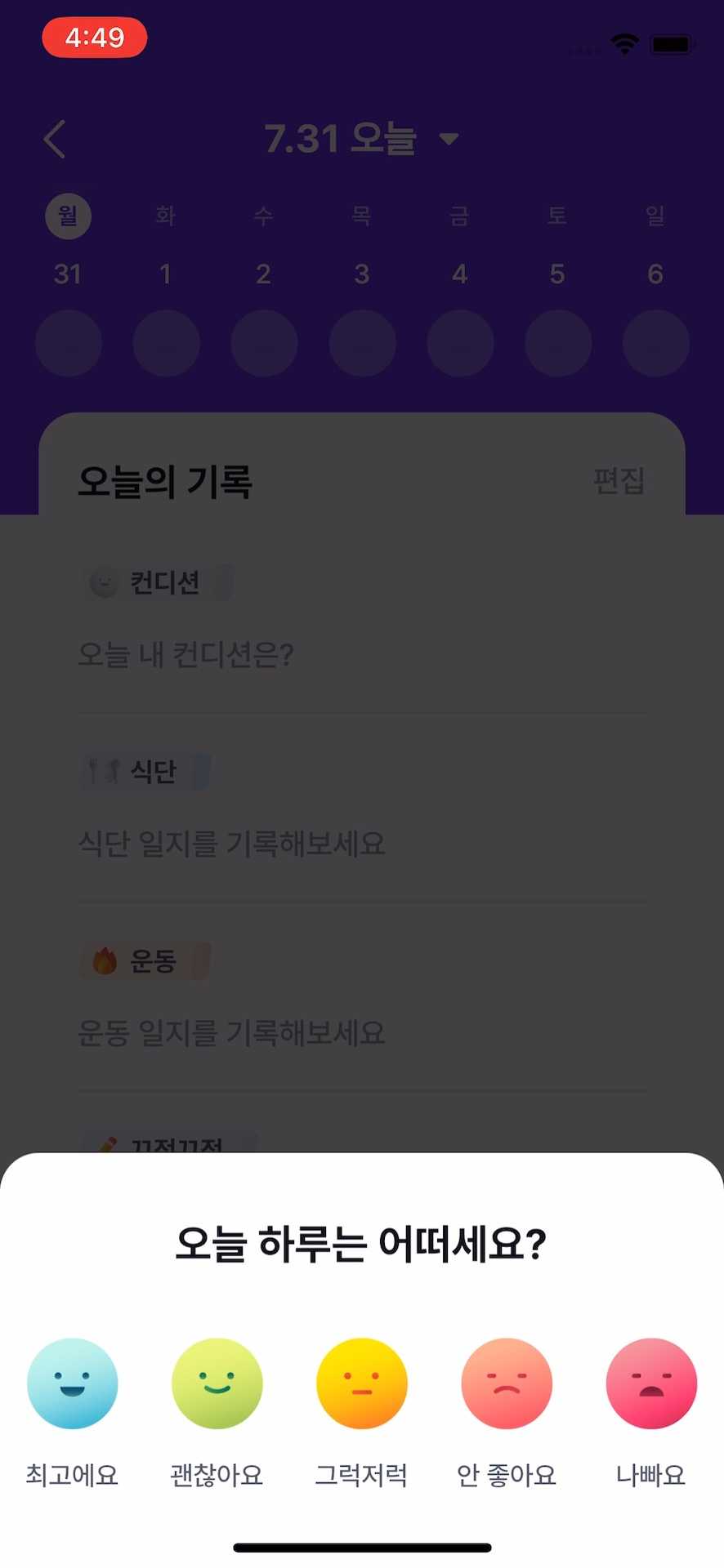Tap the 컨디션 face icon
724x1568 pixels.
point(104,582)
